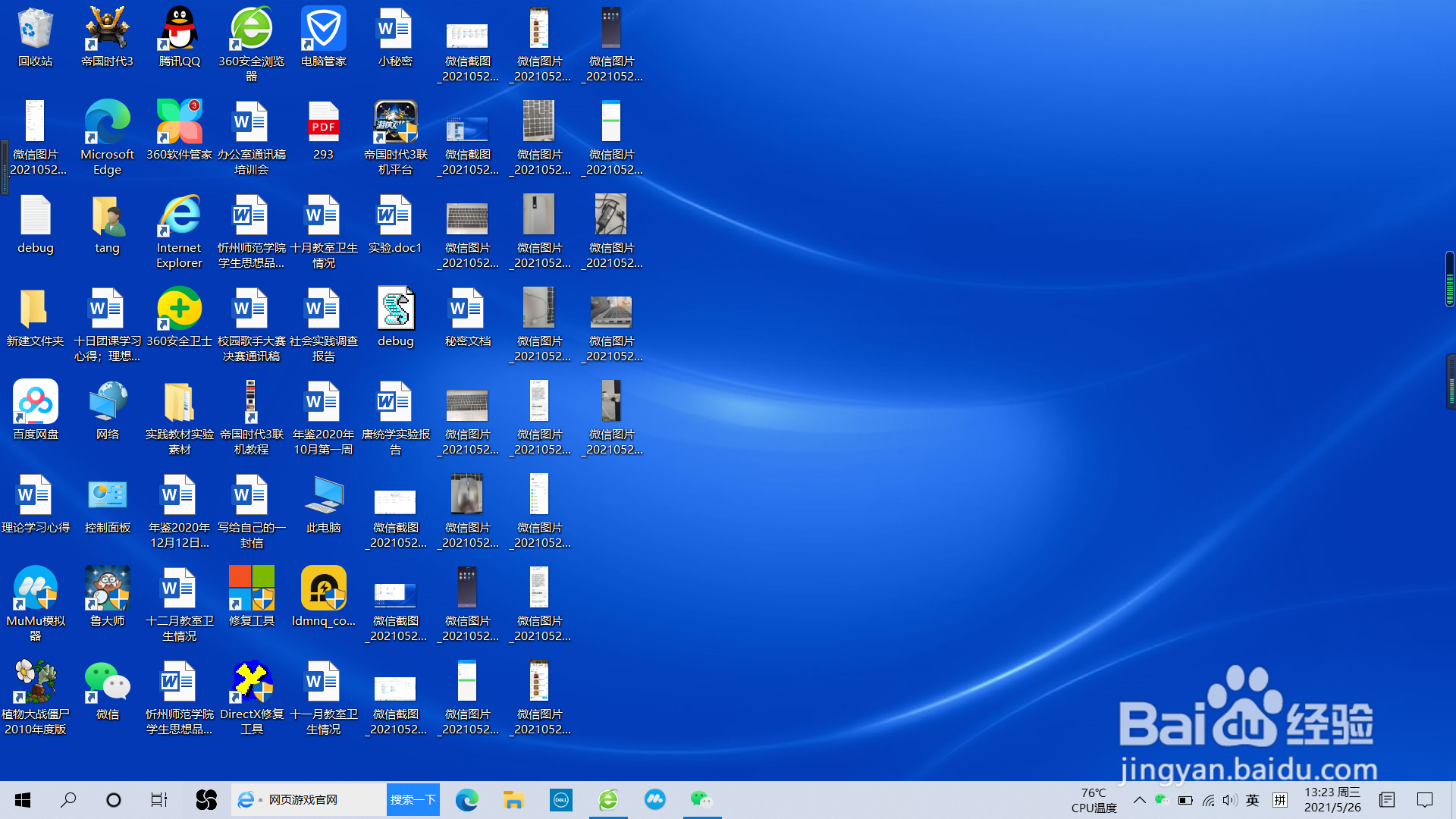Screen dimensions: 1456x819
Task: Toggle the 英 input language indicator
Action: click(x=1253, y=799)
